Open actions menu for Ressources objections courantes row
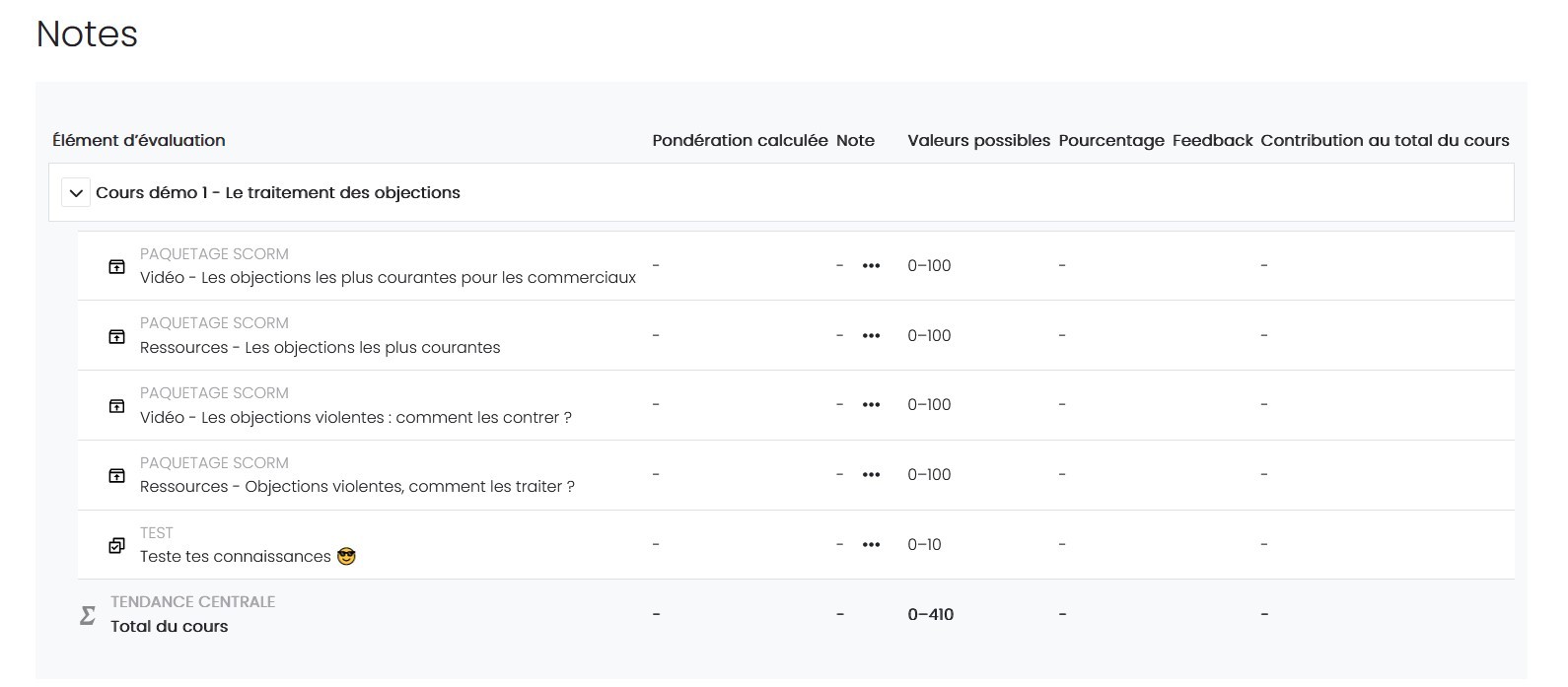Viewport: 1568px width, 687px height. click(x=871, y=336)
